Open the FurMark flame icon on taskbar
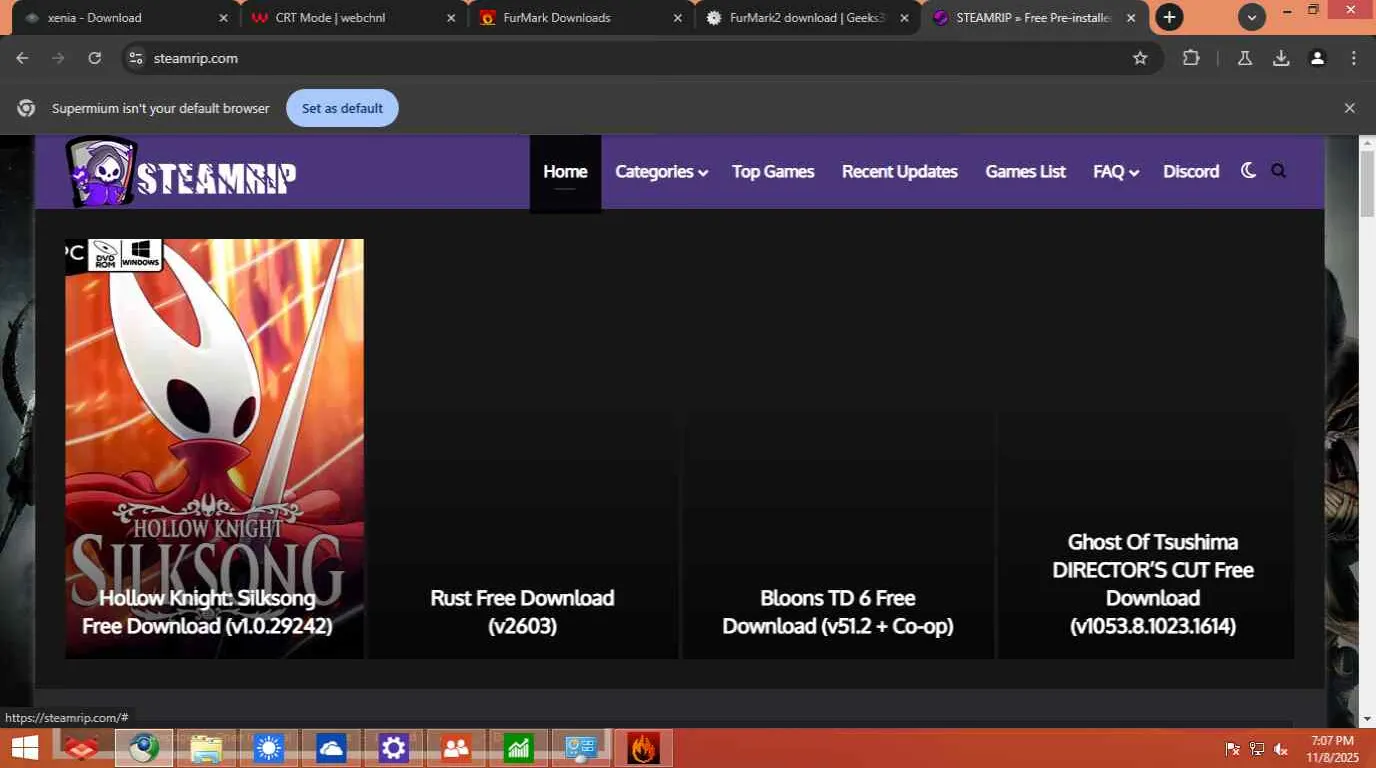 click(643, 748)
